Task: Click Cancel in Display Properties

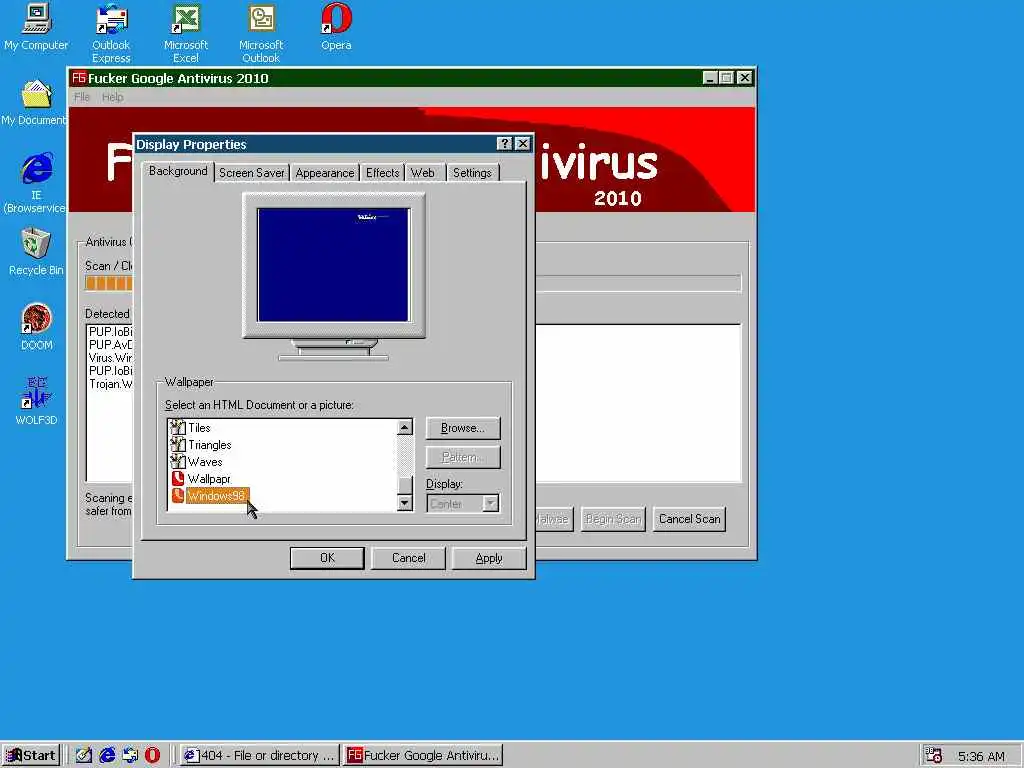Action: (409, 558)
